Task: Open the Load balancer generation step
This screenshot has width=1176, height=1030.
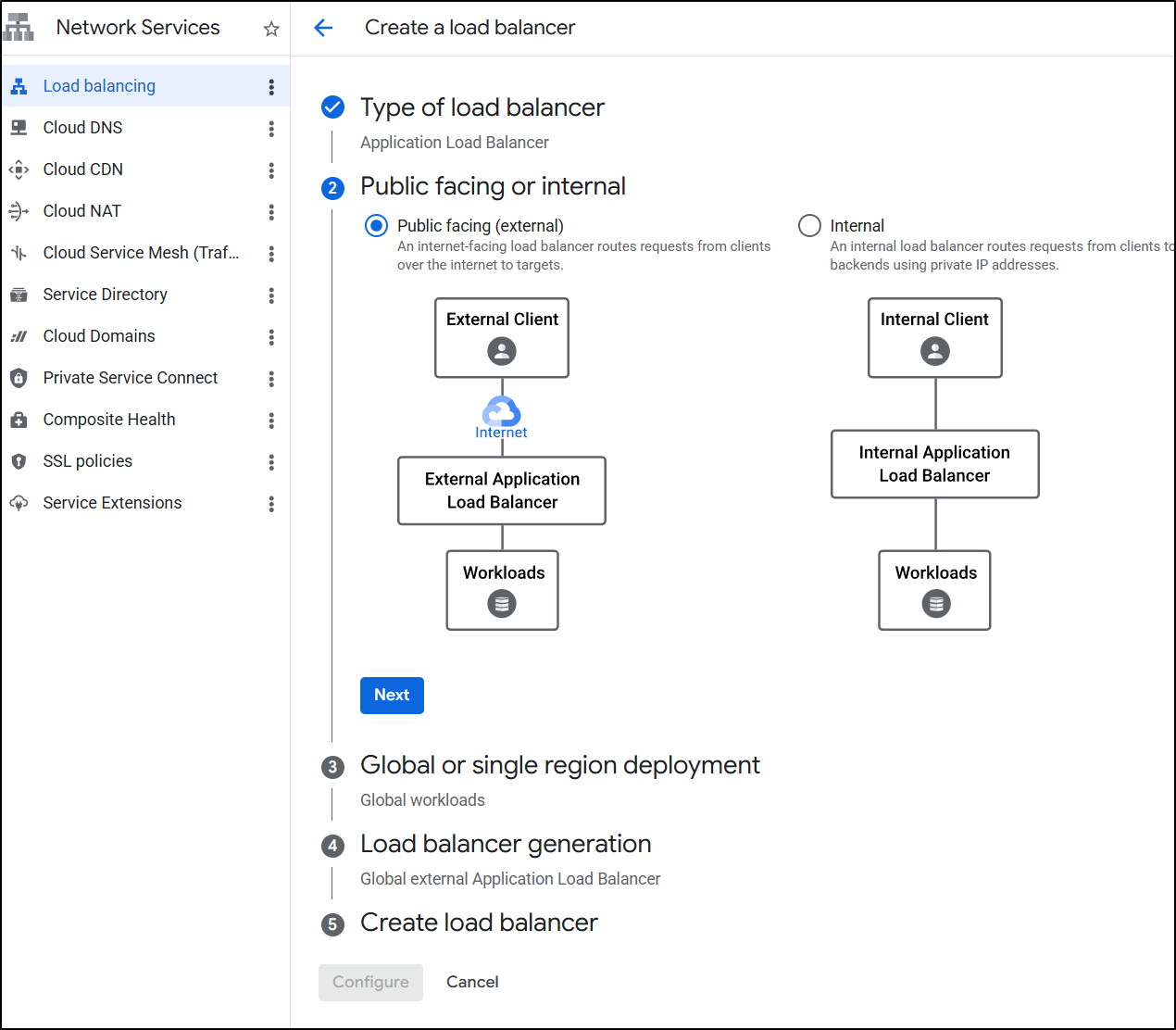Action: point(506,844)
